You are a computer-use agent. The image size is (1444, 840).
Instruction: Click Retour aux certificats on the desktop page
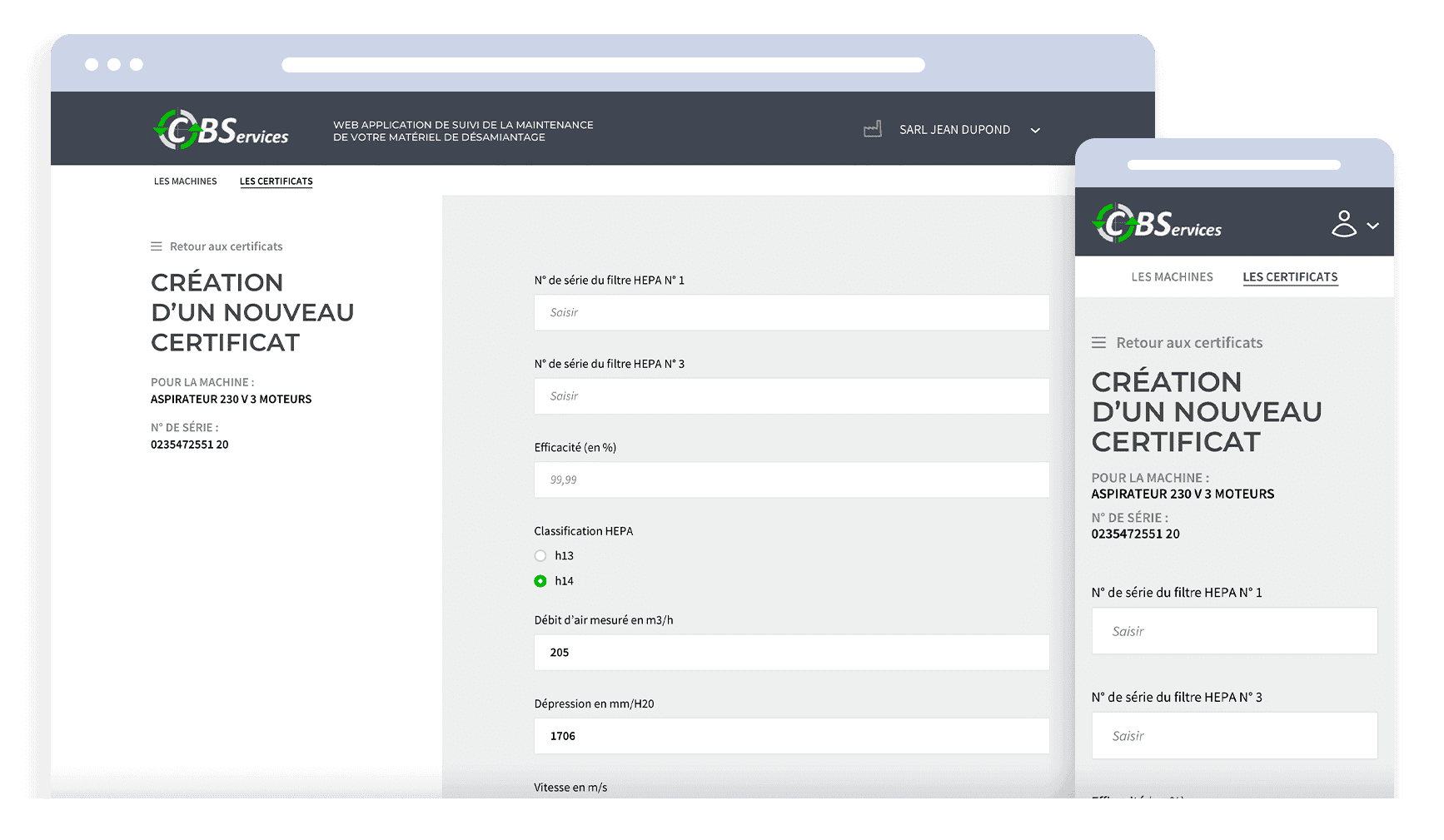(x=226, y=246)
